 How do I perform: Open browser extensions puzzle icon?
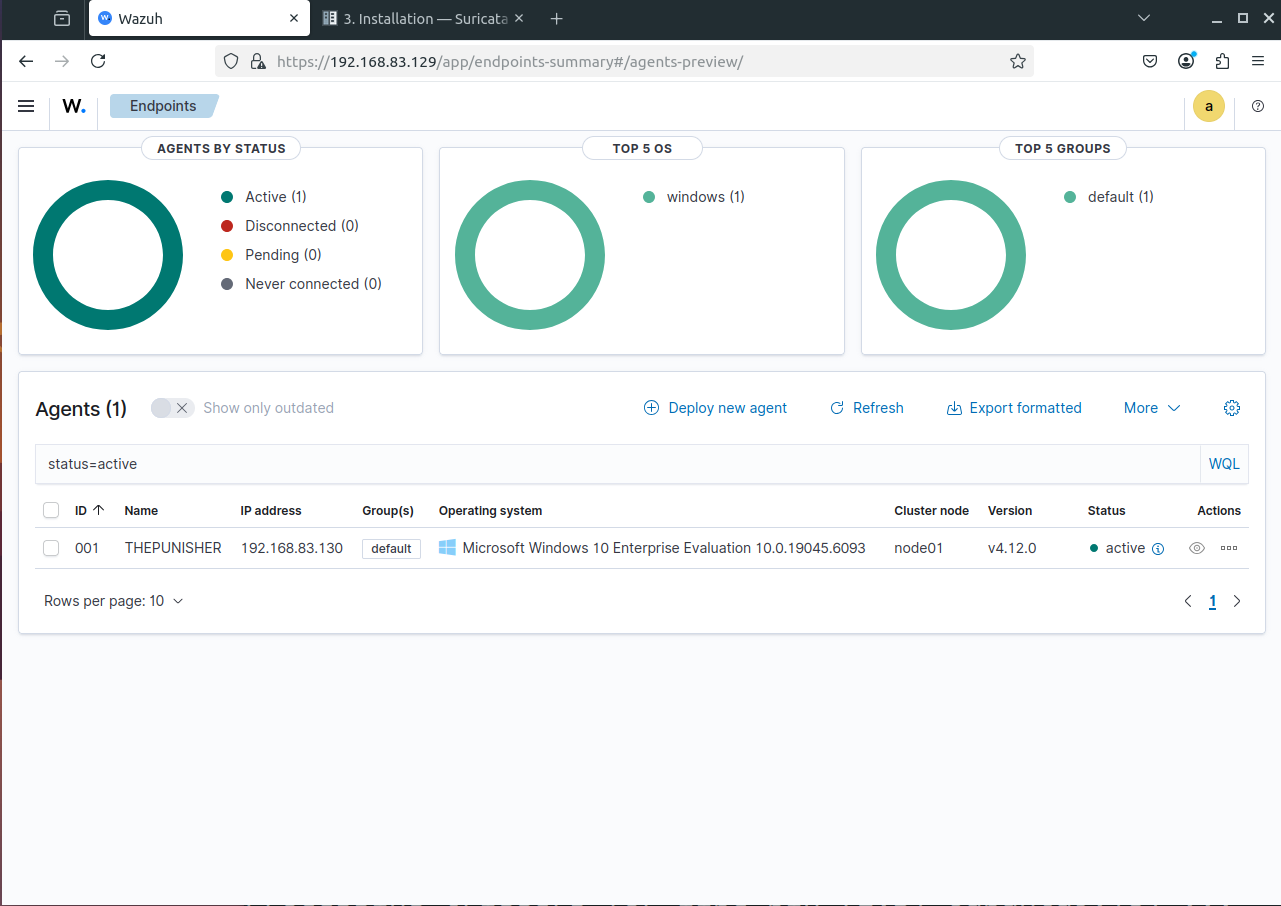pos(1222,61)
